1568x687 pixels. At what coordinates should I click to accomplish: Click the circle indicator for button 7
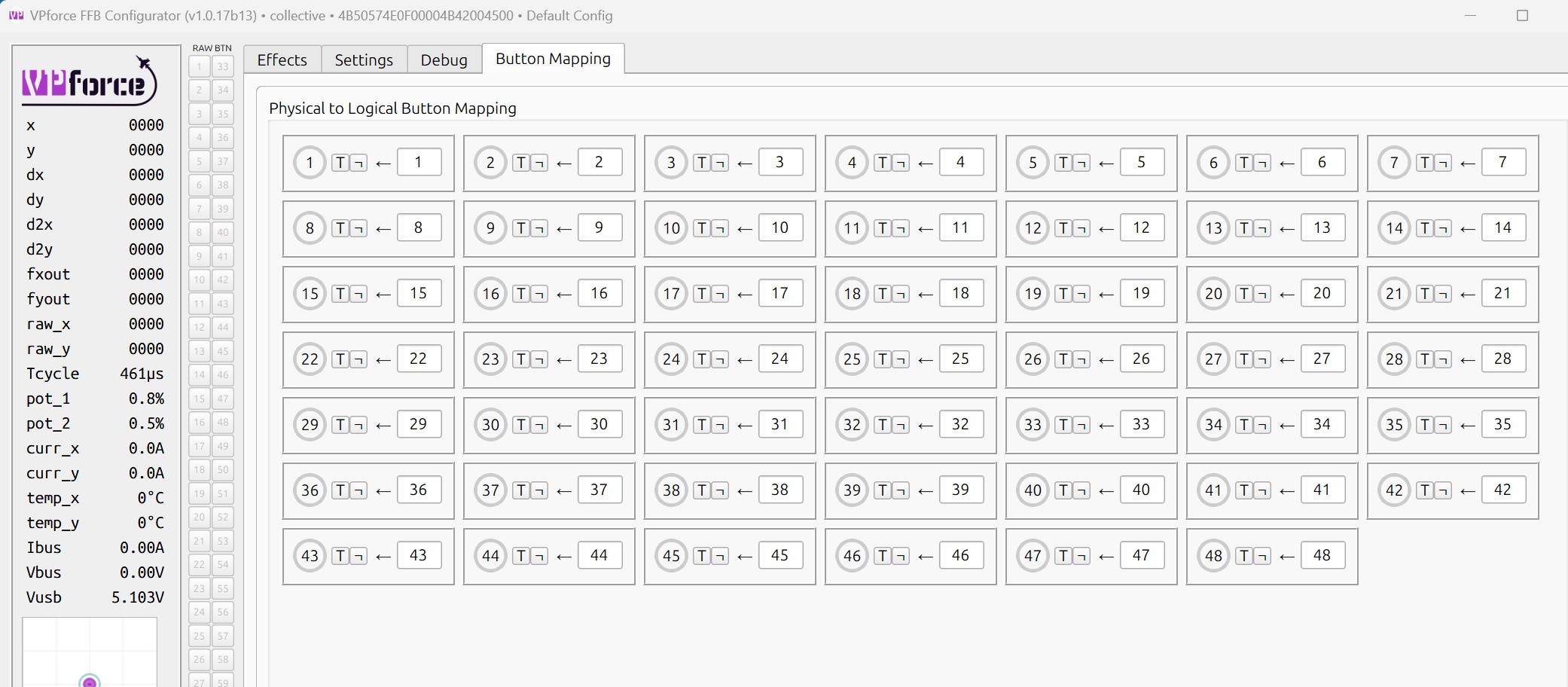pyautogui.click(x=1394, y=162)
